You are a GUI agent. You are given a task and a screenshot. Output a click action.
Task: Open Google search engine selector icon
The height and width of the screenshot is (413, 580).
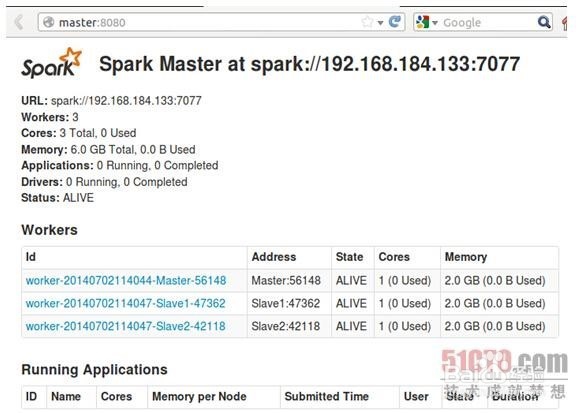click(x=422, y=22)
